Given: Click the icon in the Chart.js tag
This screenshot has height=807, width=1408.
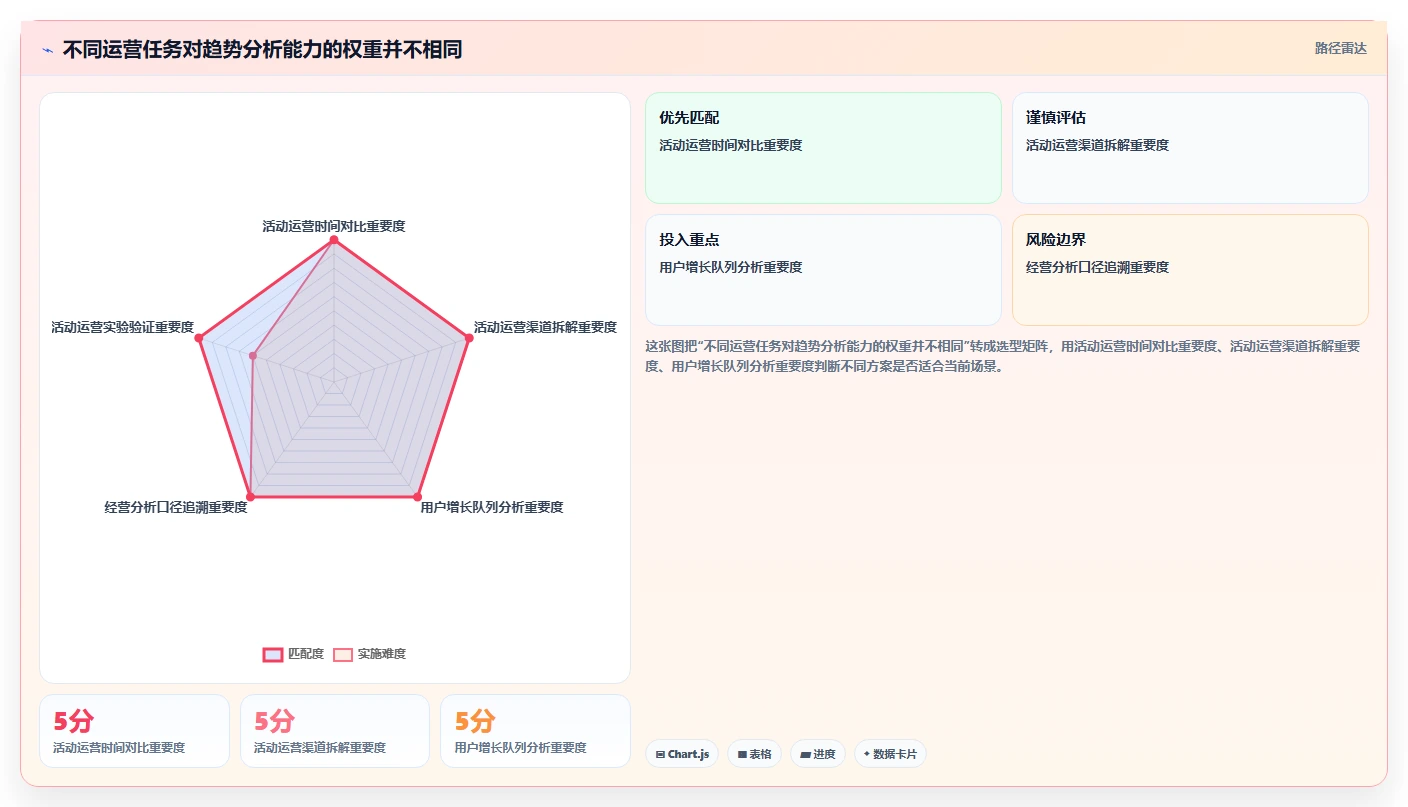Looking at the screenshot, I should 660,754.
